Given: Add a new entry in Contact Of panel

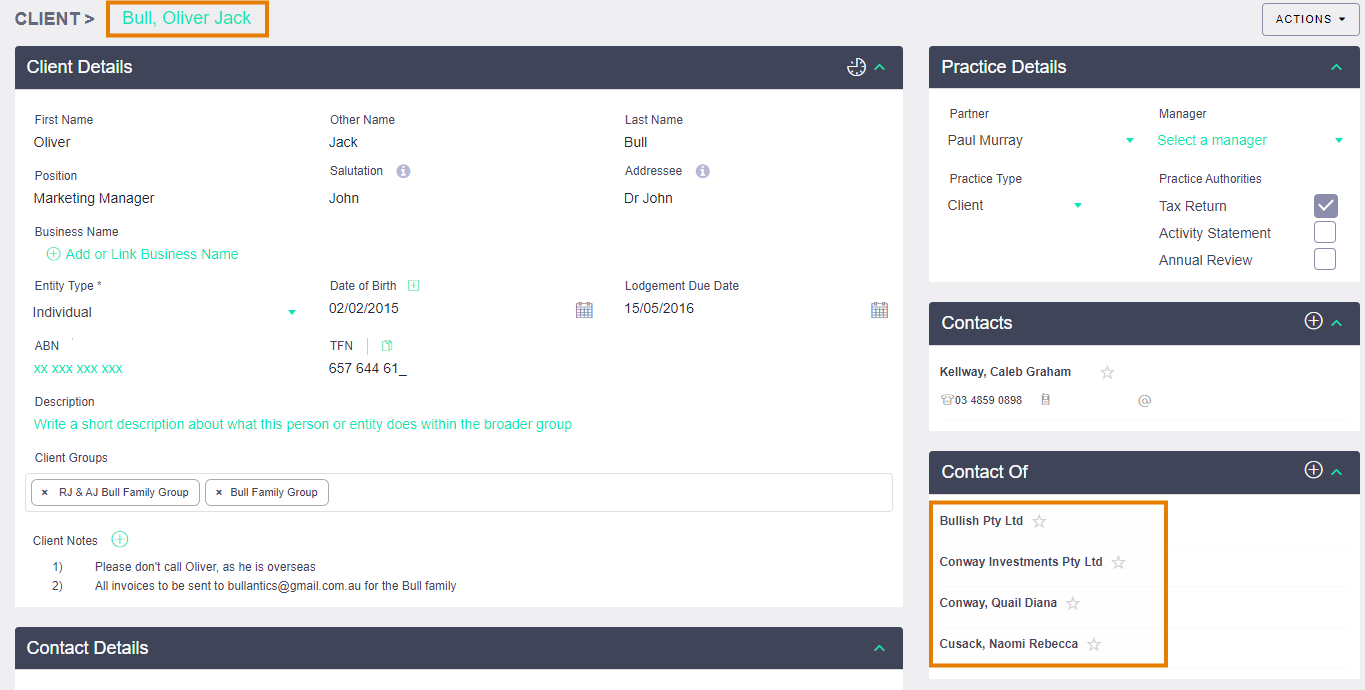Looking at the screenshot, I should tap(1314, 470).
